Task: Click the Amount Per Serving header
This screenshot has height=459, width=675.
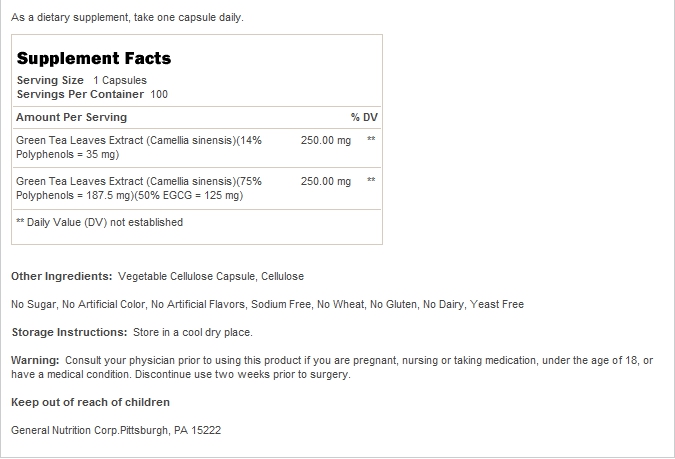Action: click(x=71, y=117)
